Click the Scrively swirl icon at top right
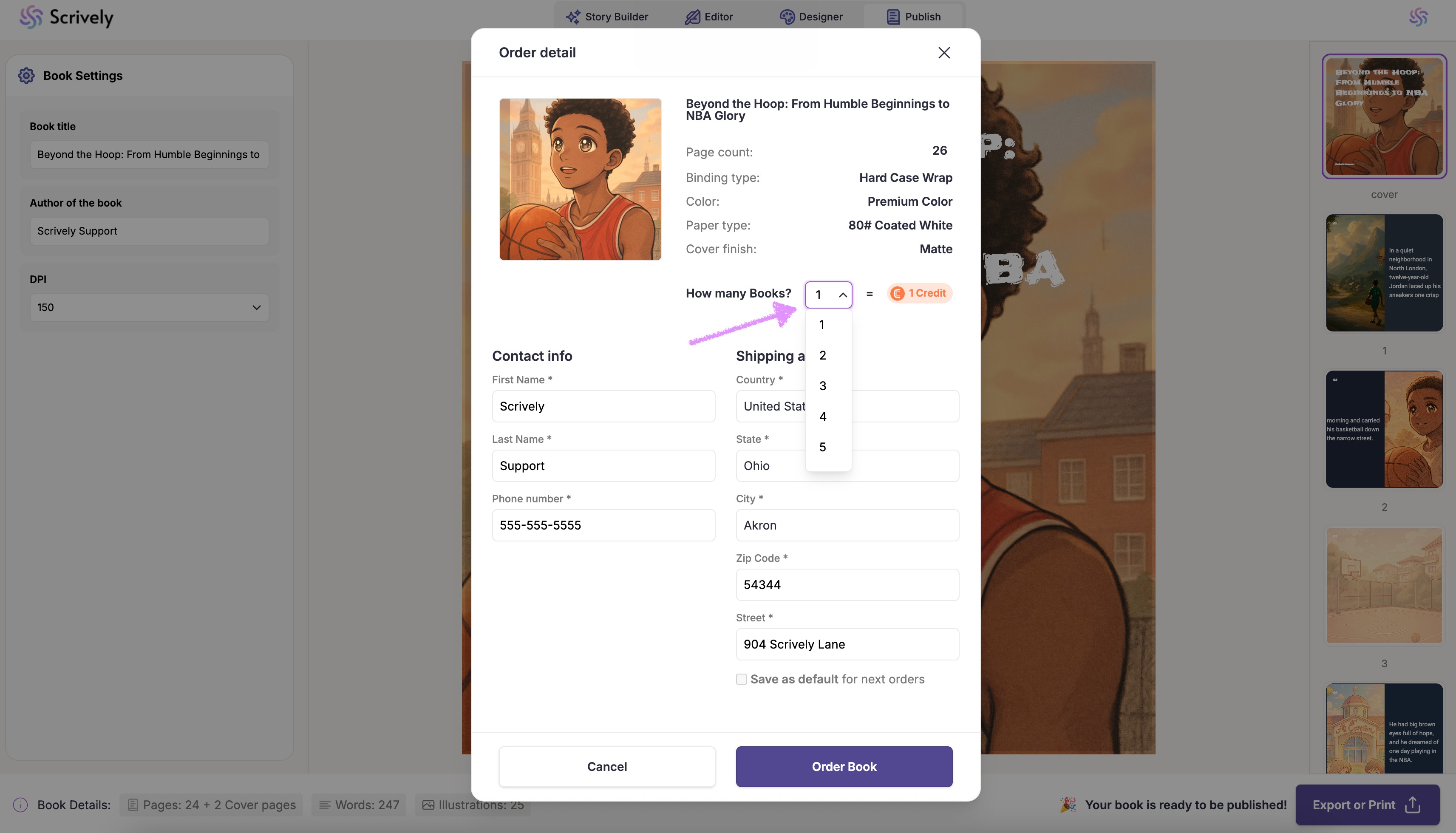1456x833 pixels. (1418, 17)
